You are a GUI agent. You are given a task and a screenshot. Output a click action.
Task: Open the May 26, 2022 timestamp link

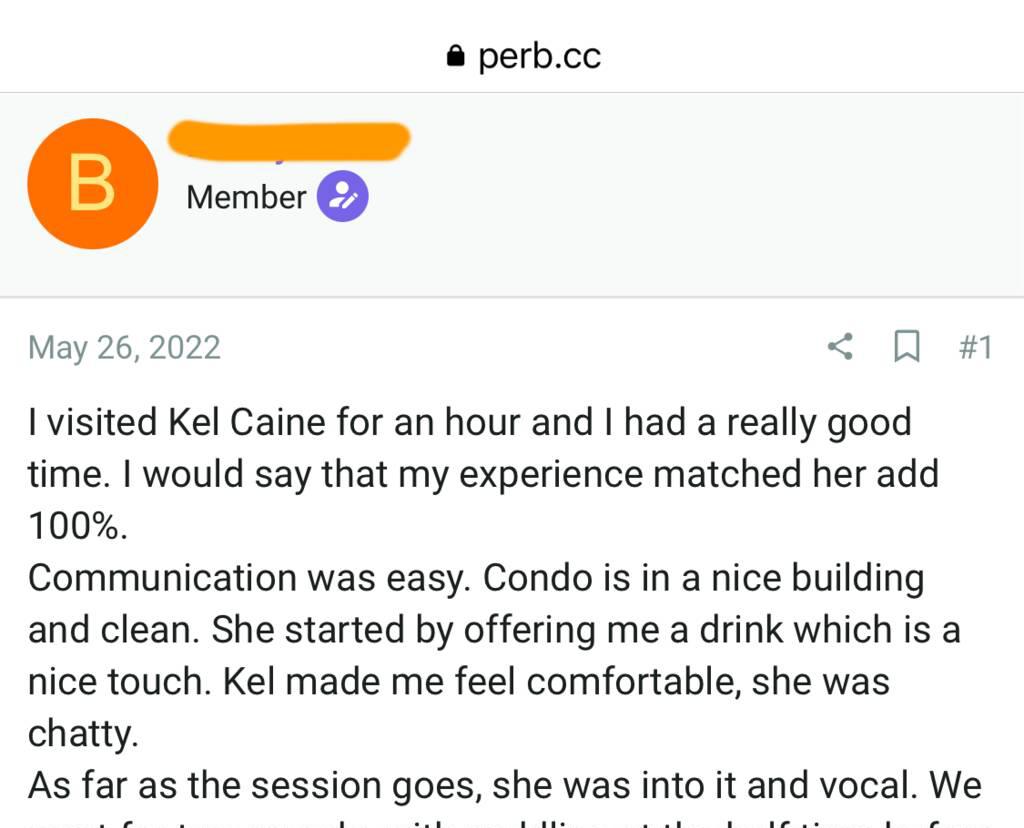[x=124, y=347]
